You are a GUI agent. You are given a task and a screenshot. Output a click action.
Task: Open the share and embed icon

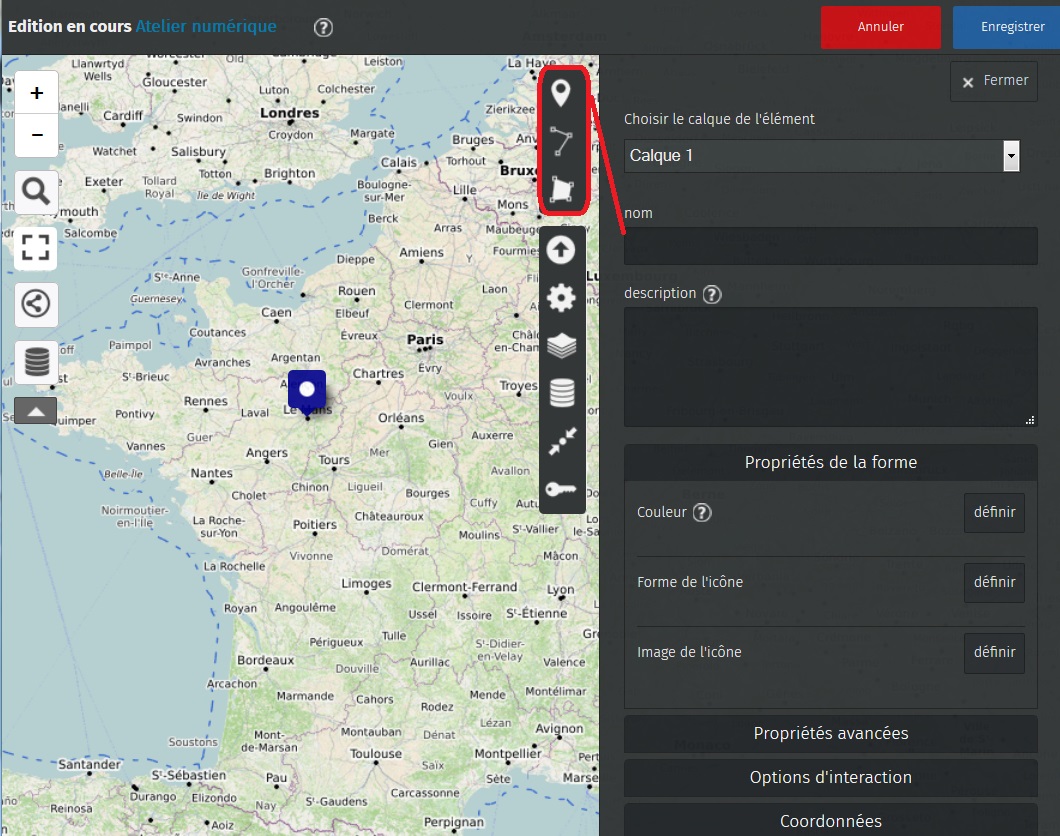coord(36,303)
